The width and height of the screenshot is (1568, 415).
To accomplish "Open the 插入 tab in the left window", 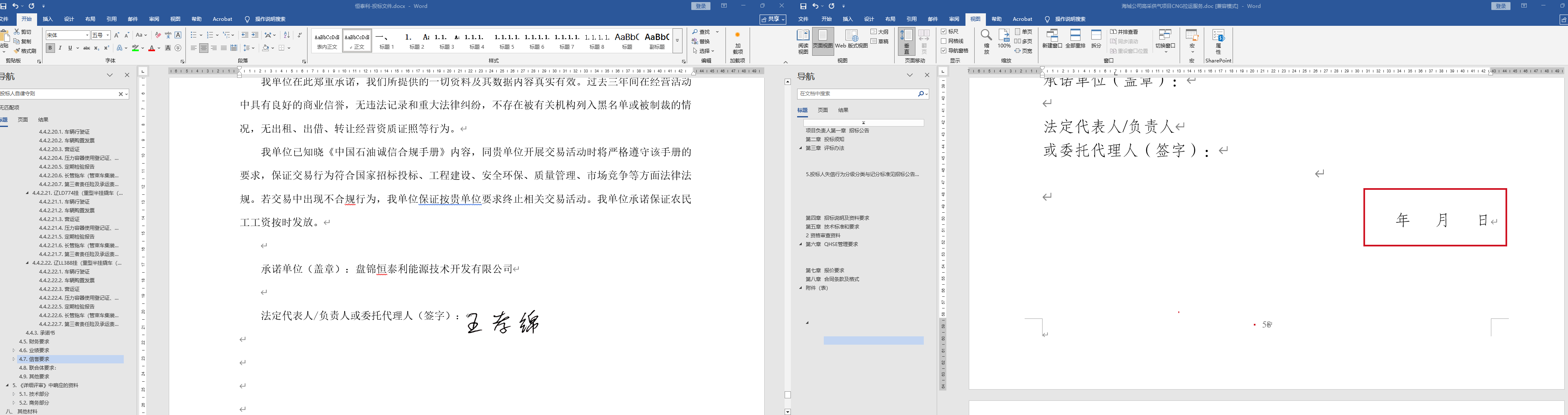I will tap(48, 20).
